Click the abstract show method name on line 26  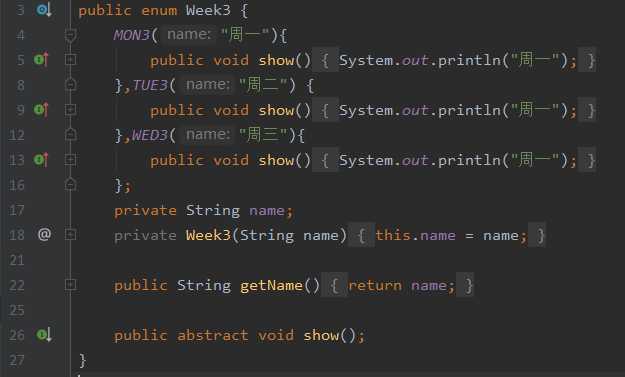tap(321, 336)
